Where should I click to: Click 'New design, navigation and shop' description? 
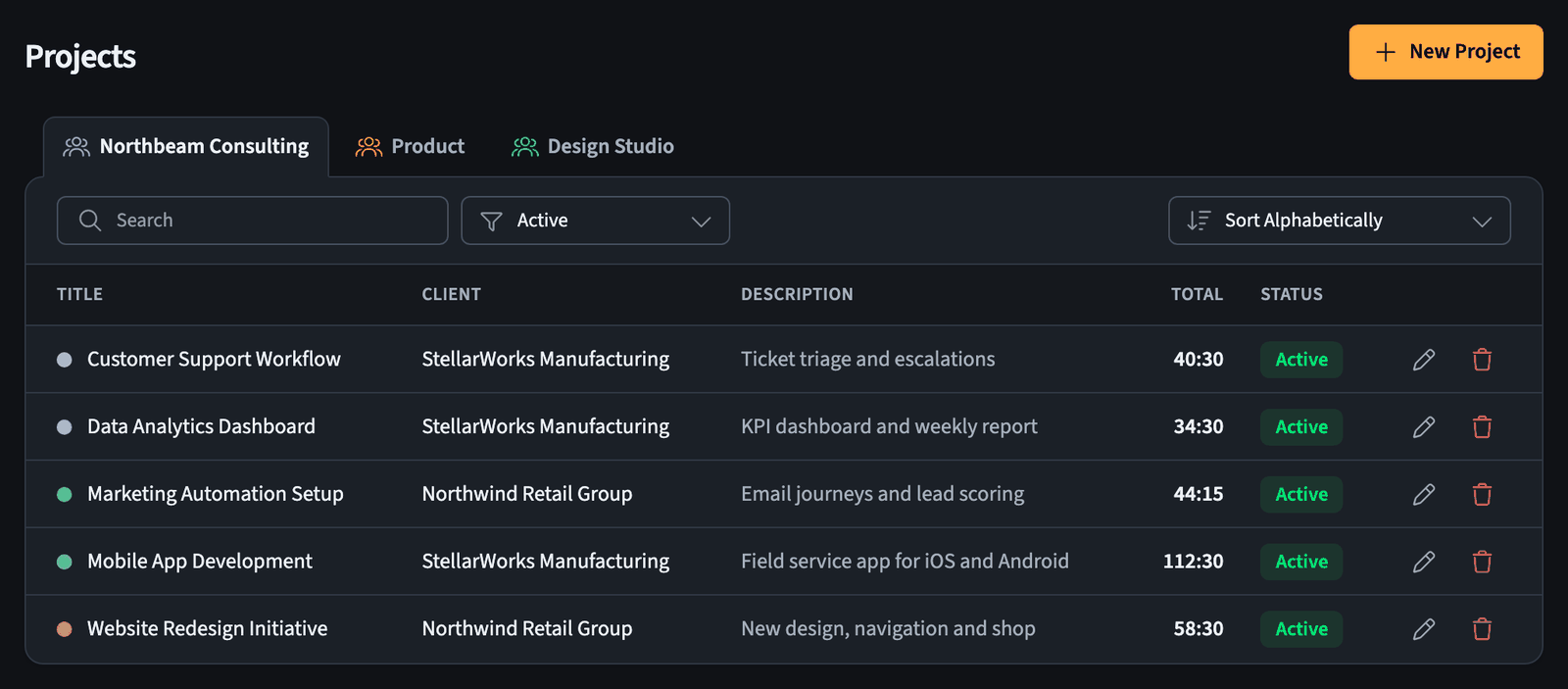(888, 629)
